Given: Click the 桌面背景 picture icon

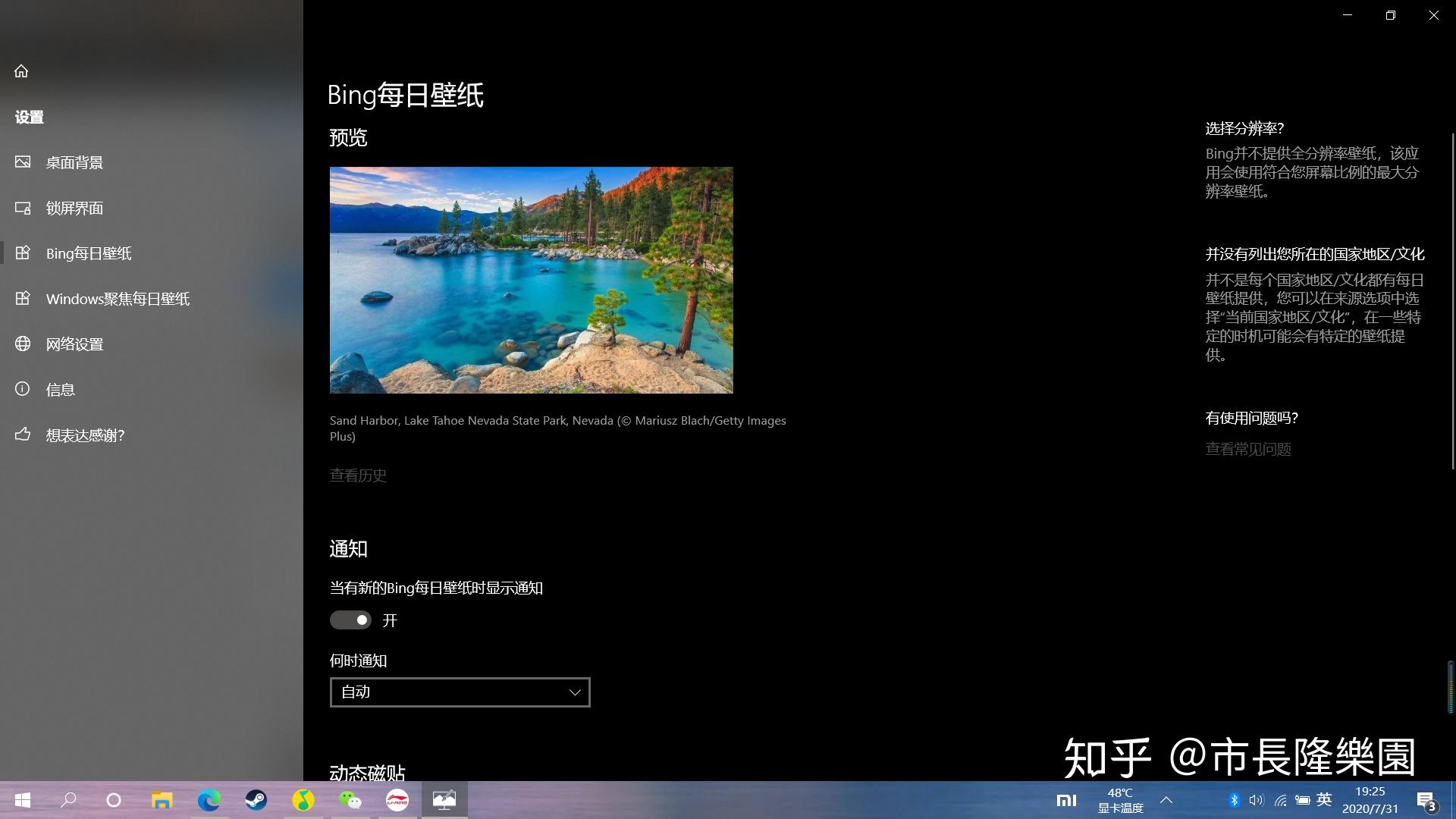Looking at the screenshot, I should (x=23, y=162).
